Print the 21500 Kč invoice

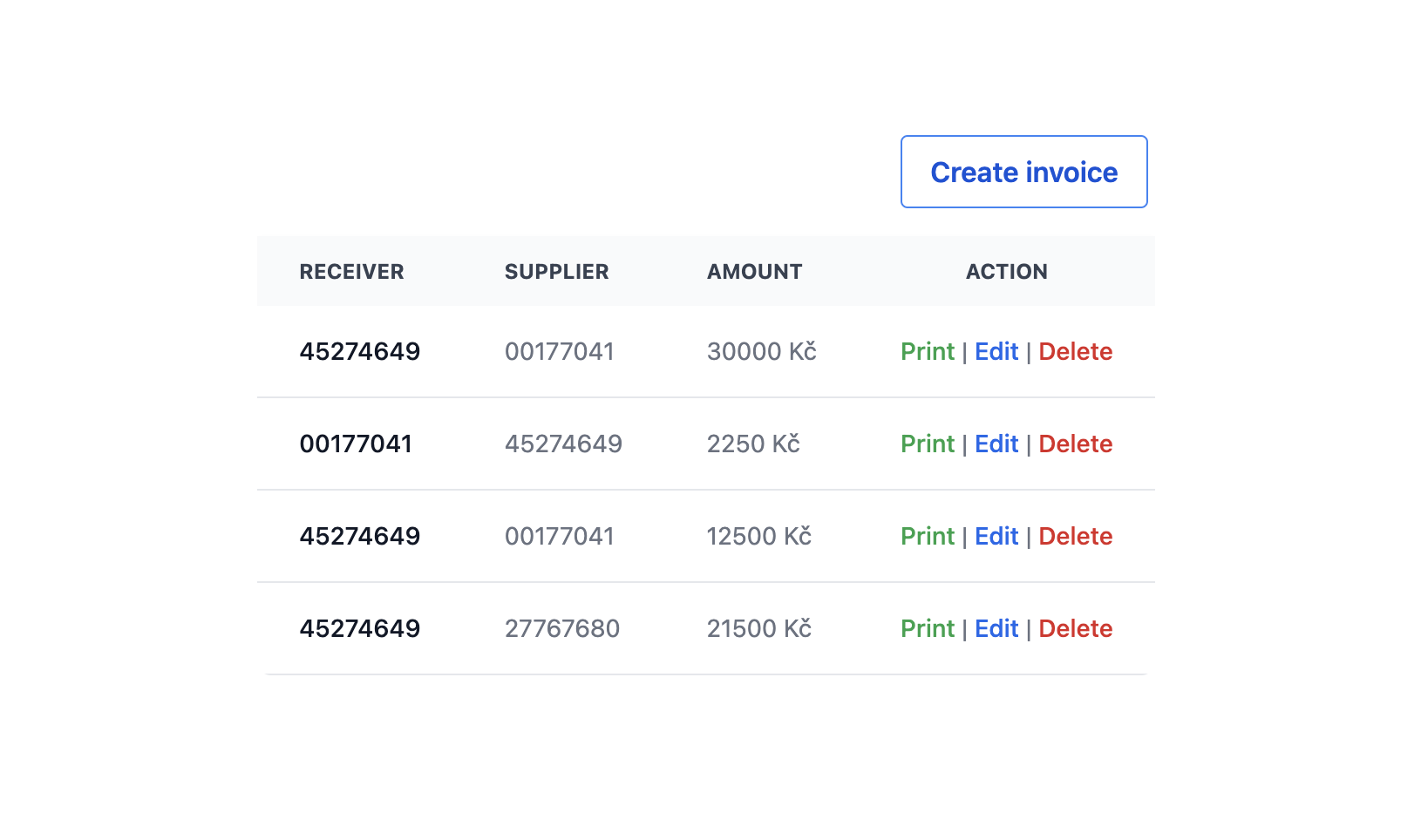click(x=928, y=628)
